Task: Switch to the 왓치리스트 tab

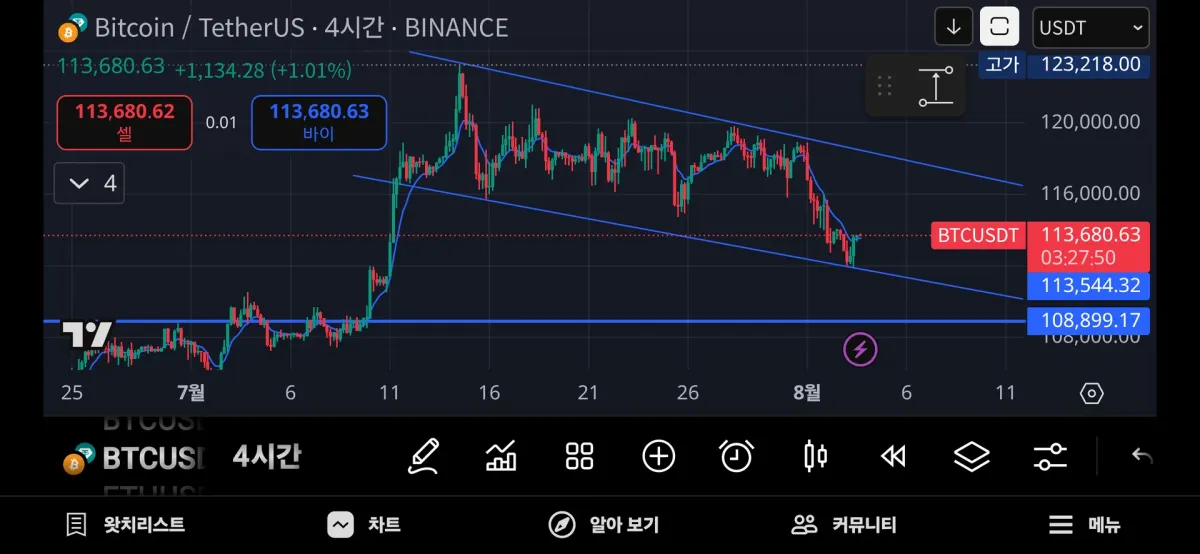Action: pyautogui.click(x=125, y=524)
